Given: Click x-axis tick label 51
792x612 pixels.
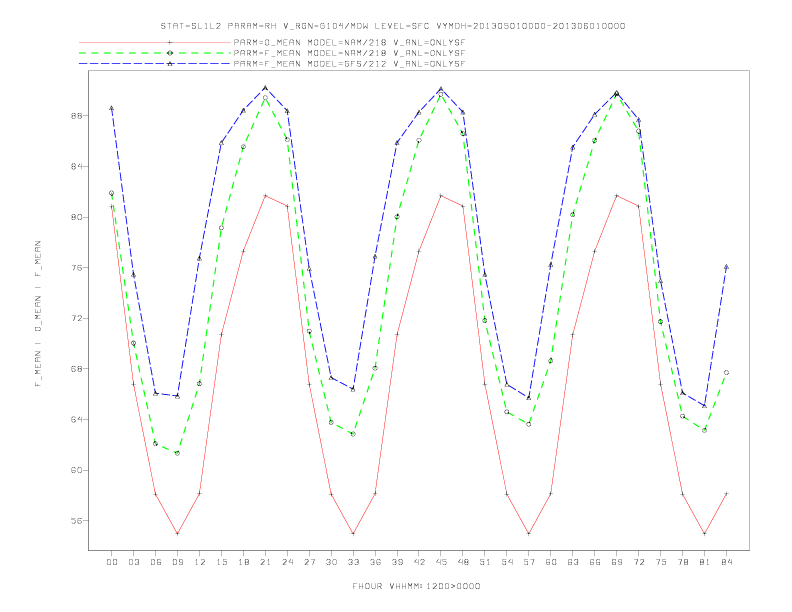Looking at the screenshot, I should click(x=485, y=562).
